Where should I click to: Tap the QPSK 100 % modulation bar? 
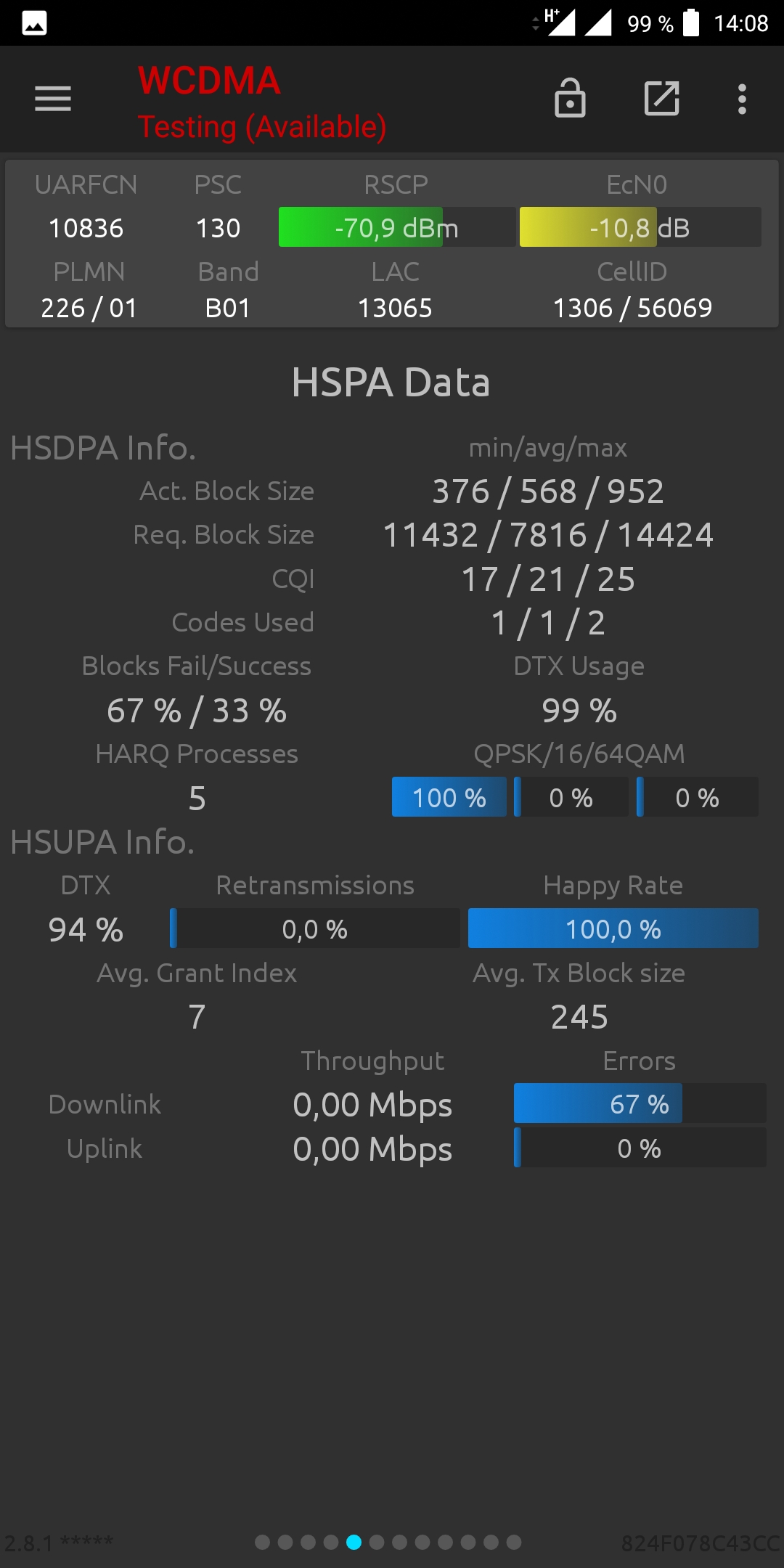449,798
